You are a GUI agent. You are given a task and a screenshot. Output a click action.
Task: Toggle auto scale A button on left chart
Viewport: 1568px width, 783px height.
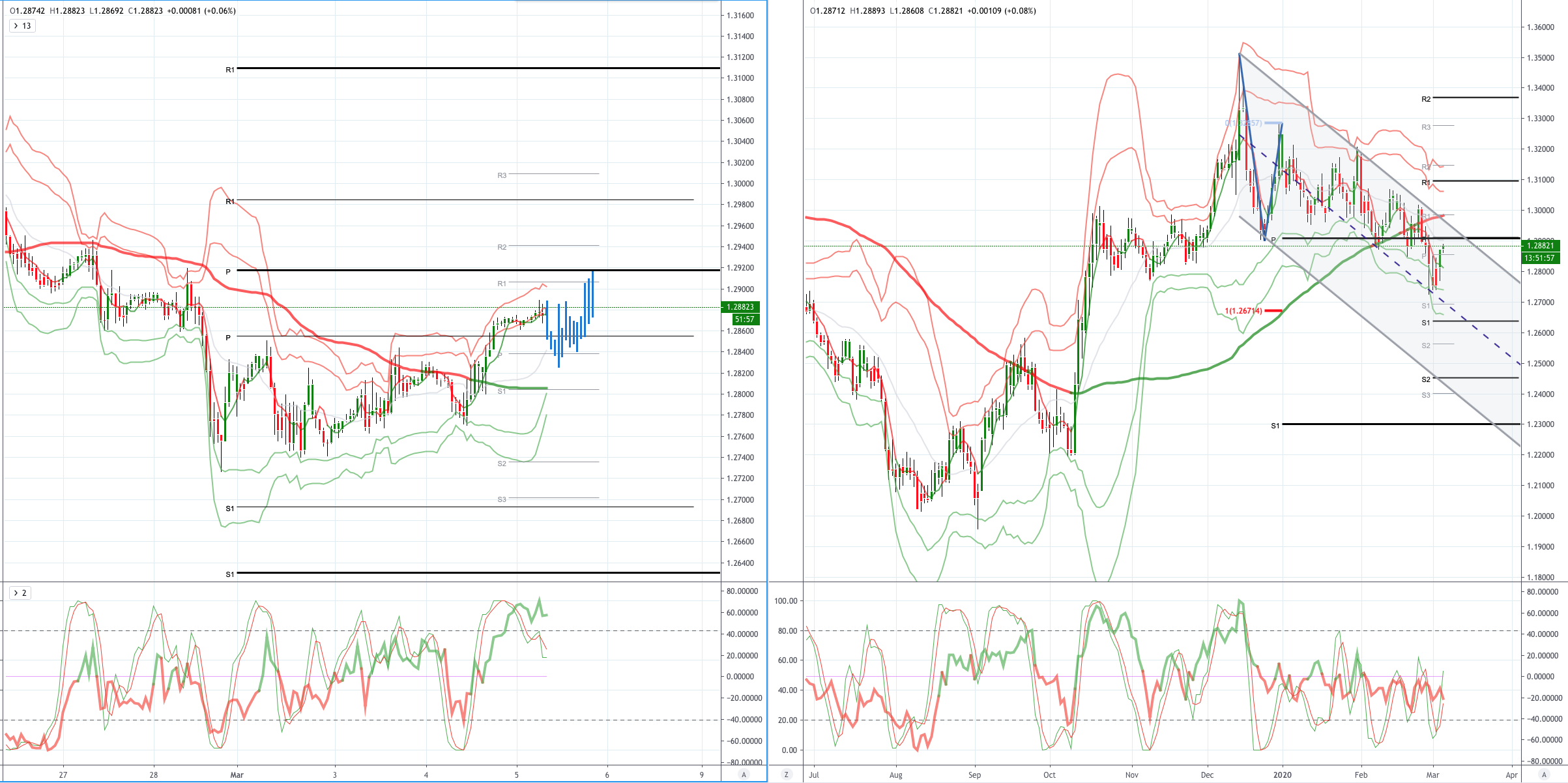tap(744, 775)
